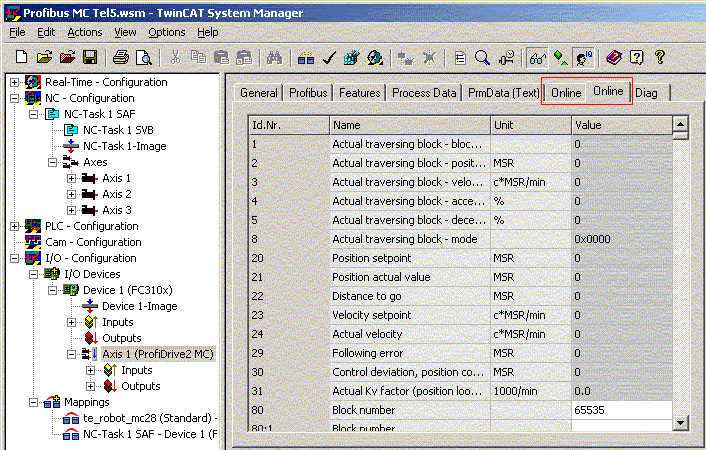Save the project with the floppy disk icon

tap(90, 57)
